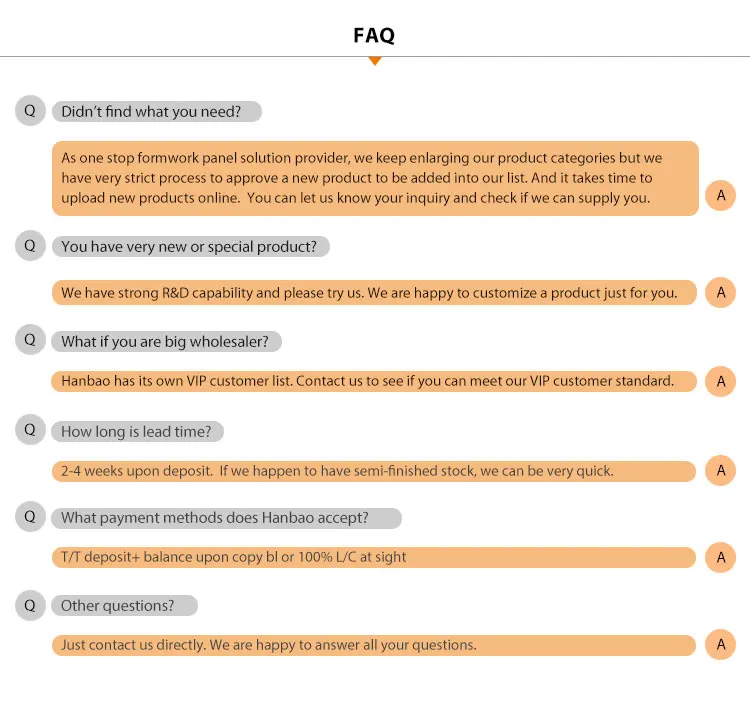Viewport: 750px width, 703px height.
Task: Click the A icon beside the VIP customer answer
Action: tap(720, 381)
